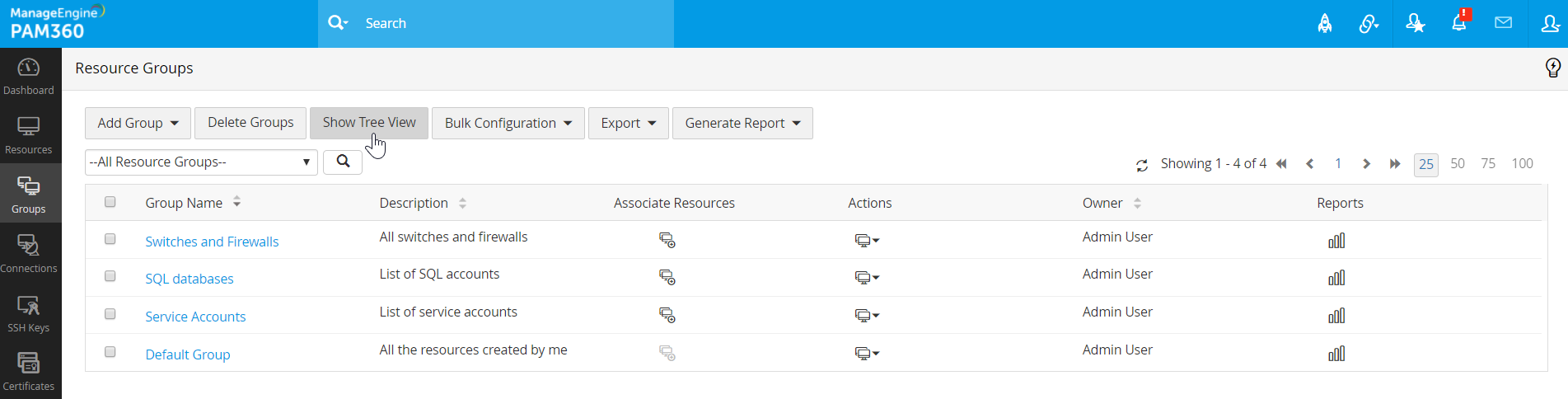1568x399 pixels.
Task: Tick the checkbox for Switches and Firewalls
Action: 110,239
